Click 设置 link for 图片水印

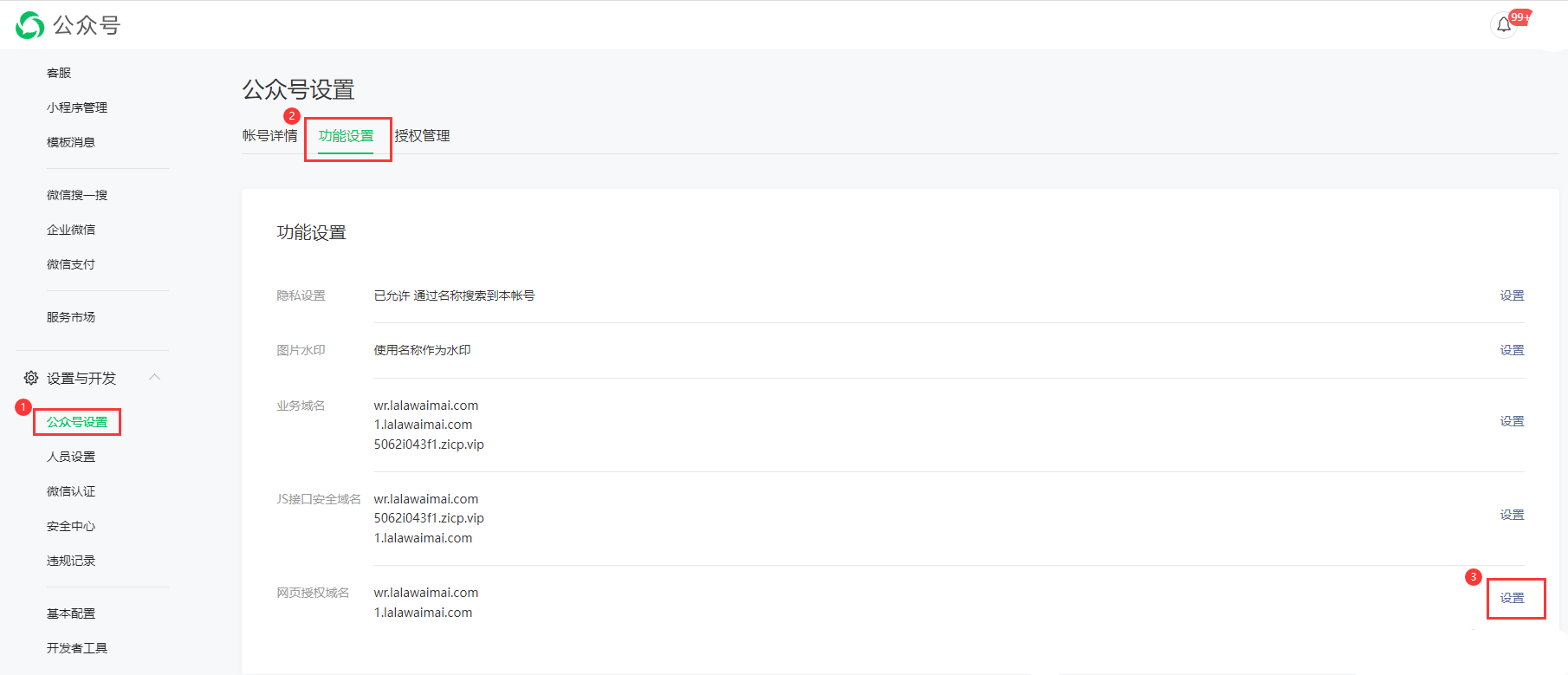[x=1512, y=350]
